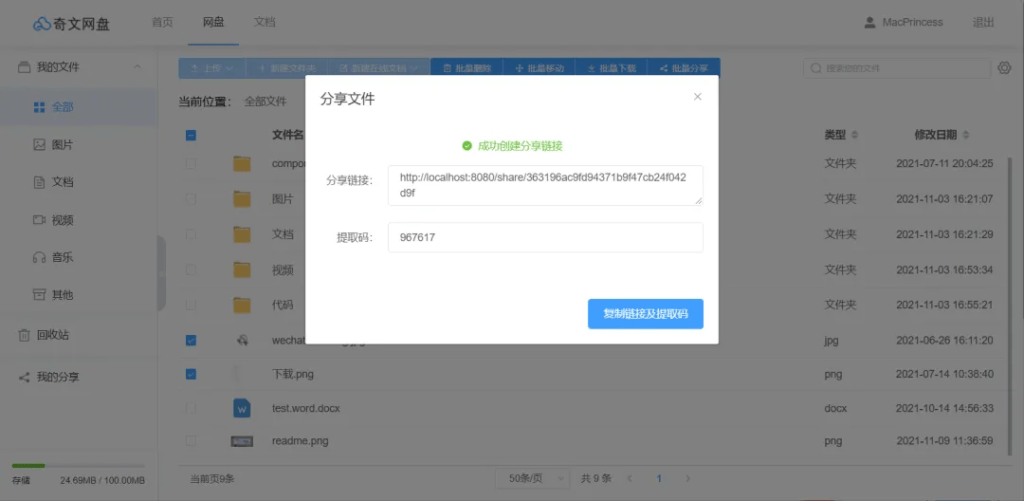
Task: Click the 批量移动 button
Action: tap(539, 68)
